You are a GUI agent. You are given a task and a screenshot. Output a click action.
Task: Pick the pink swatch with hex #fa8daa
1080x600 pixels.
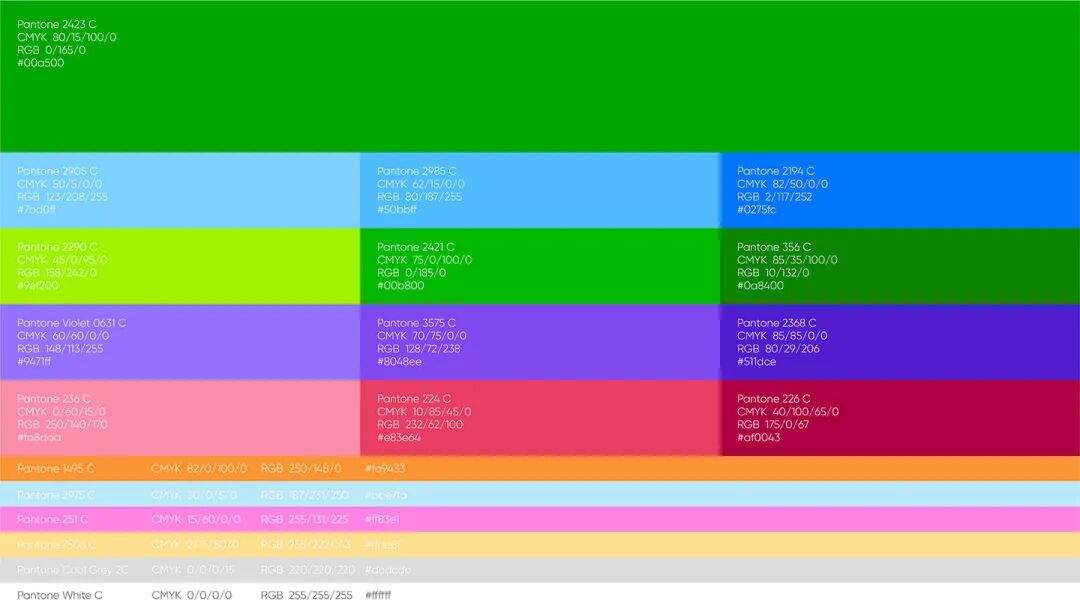[x=180, y=418]
